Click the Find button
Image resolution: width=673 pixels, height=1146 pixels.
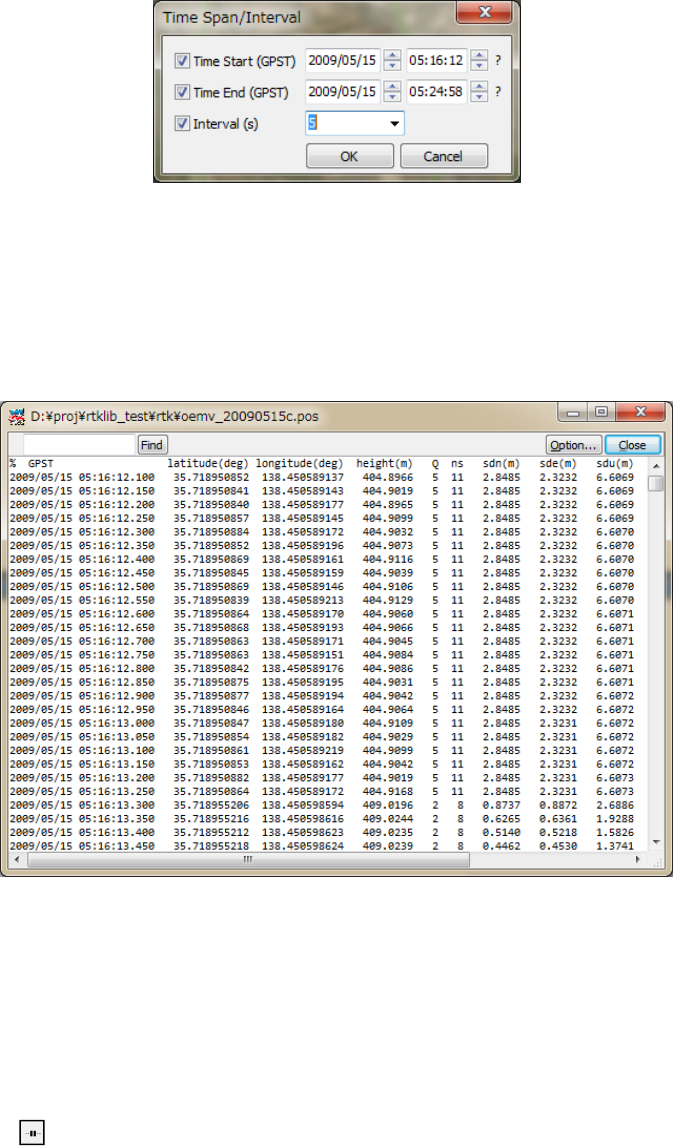pyautogui.click(x=152, y=444)
